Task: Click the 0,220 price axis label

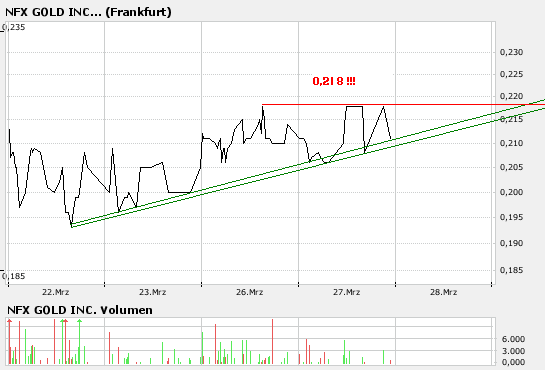Action: pyautogui.click(x=511, y=96)
